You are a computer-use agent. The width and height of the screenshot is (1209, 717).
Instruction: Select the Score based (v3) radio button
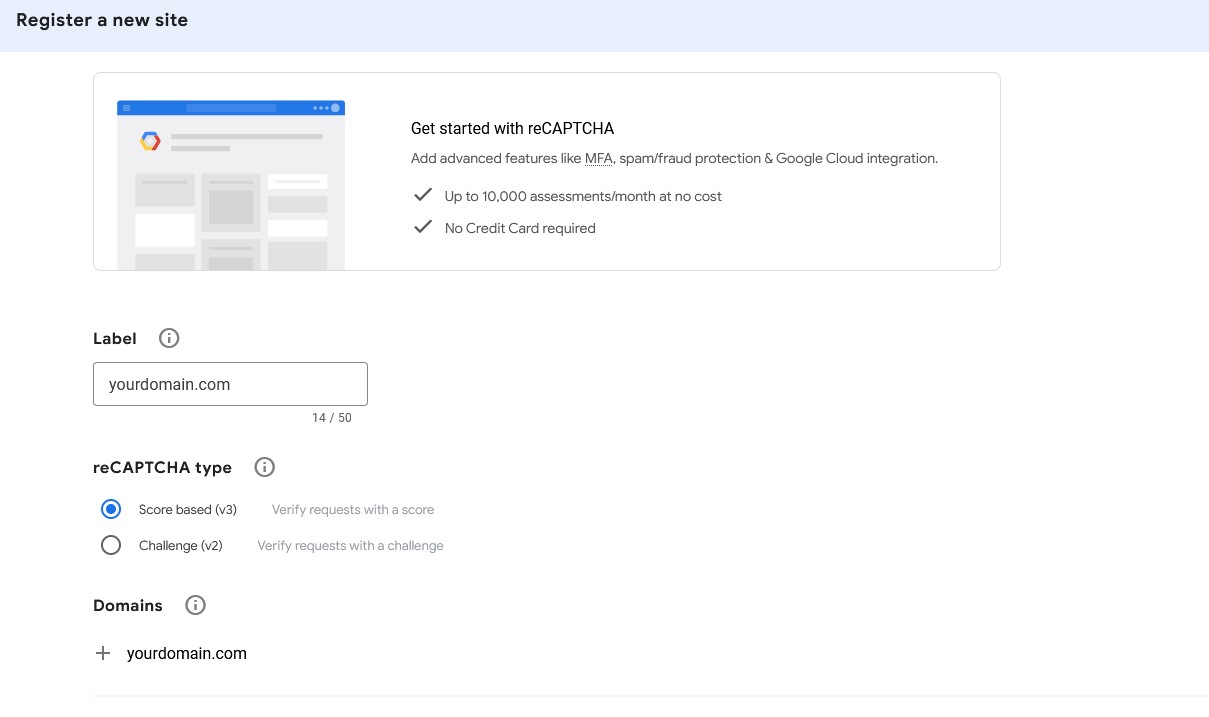point(111,509)
